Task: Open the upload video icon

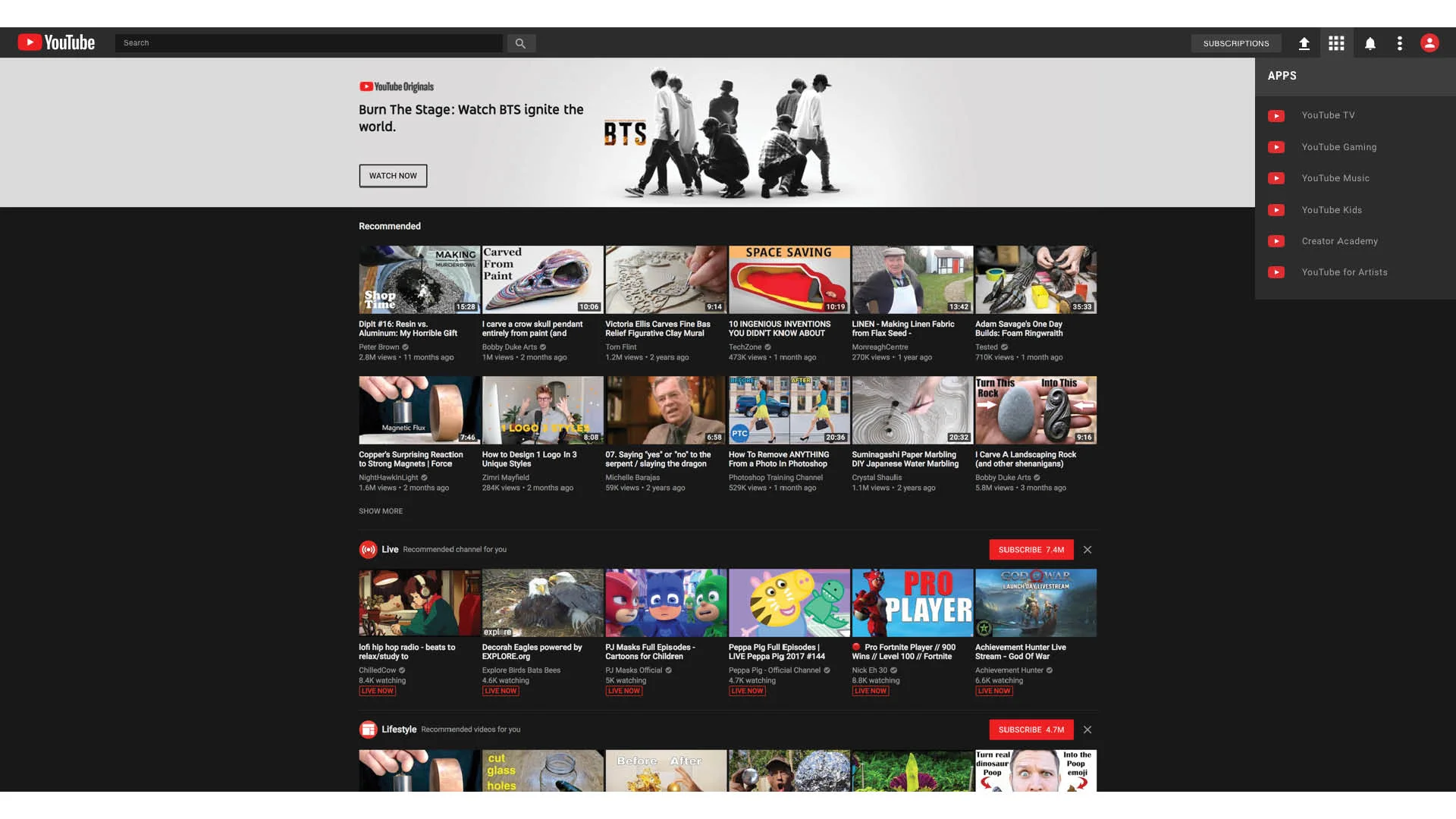Action: pyautogui.click(x=1304, y=43)
